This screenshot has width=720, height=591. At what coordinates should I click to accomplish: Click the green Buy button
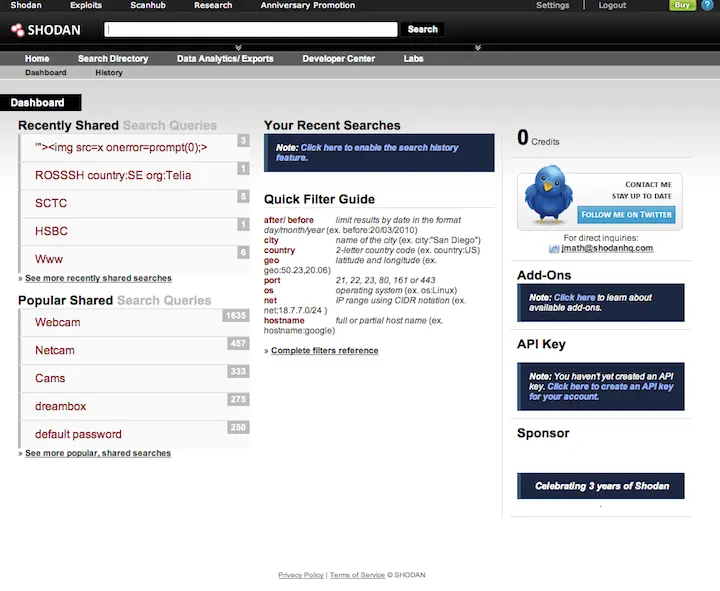(682, 5)
